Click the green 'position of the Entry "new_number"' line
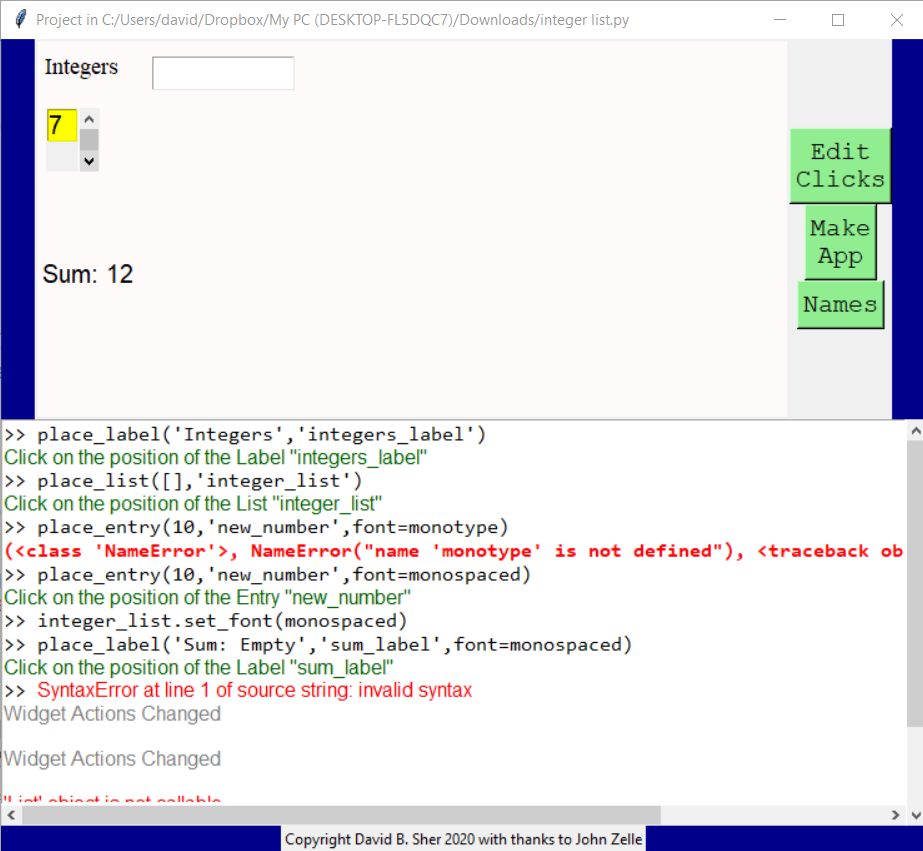The height and width of the screenshot is (851, 923). [x=207, y=597]
